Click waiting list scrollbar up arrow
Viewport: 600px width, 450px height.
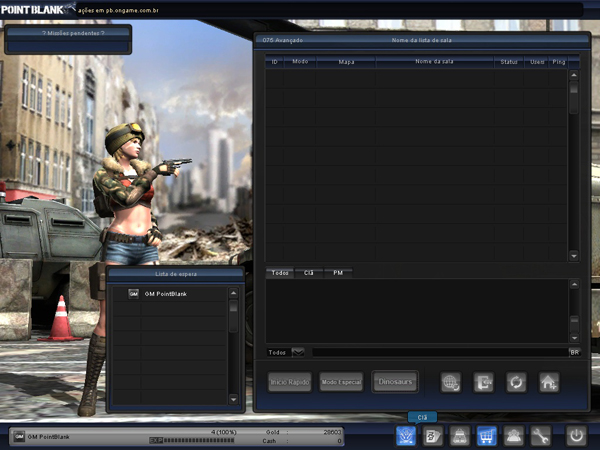click(233, 293)
